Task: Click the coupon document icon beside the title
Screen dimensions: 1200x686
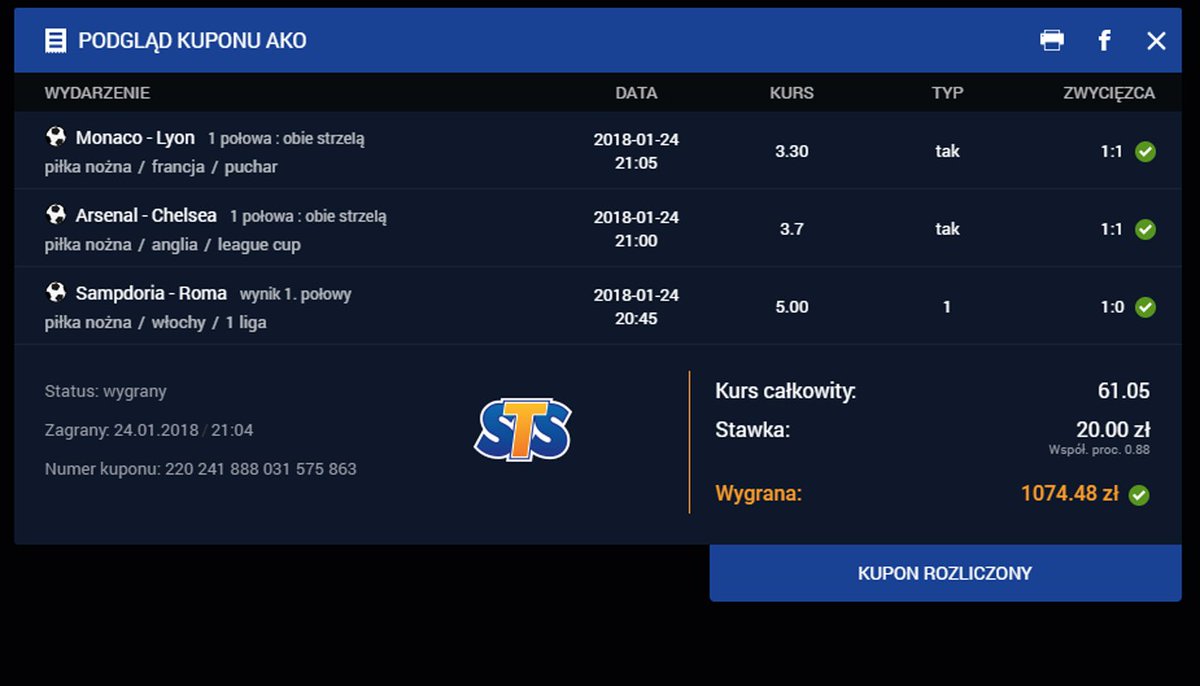Action: tap(56, 40)
